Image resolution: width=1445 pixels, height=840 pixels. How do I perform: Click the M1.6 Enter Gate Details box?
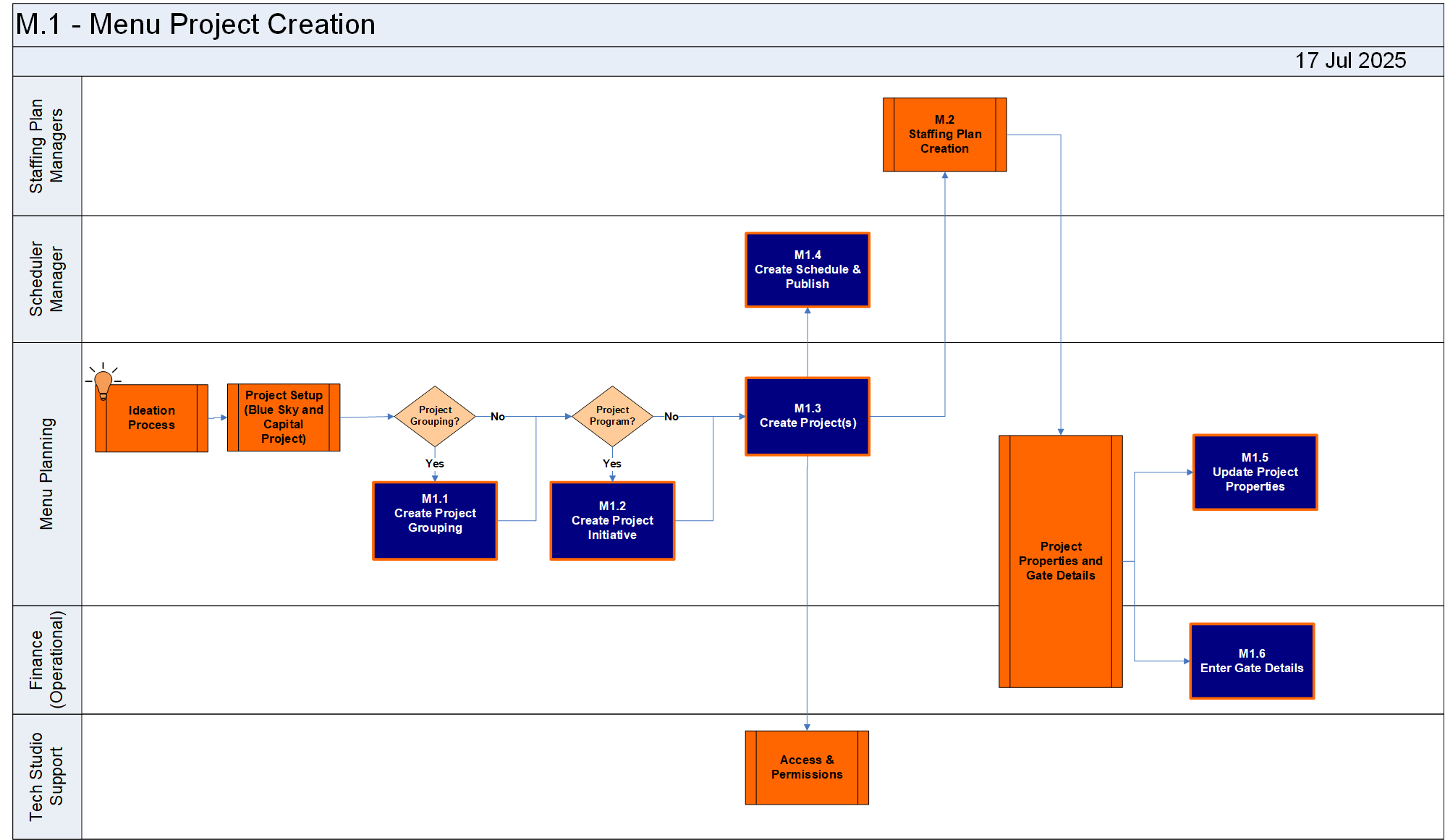[x=1252, y=661]
